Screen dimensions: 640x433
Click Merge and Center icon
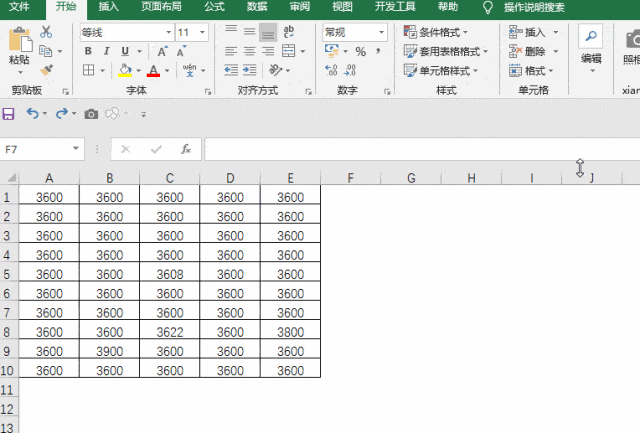click(x=289, y=51)
